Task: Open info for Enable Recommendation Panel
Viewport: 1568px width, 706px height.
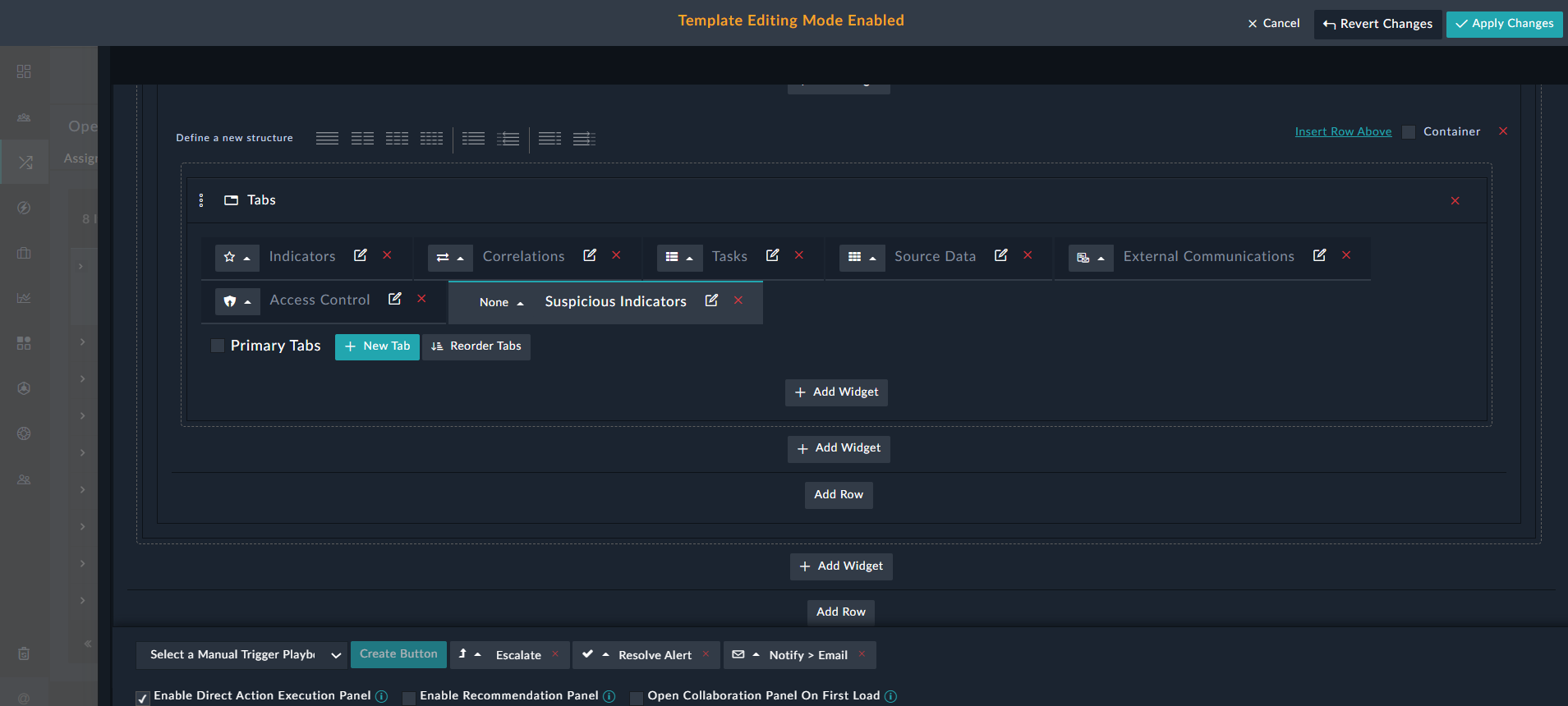Action: coord(609,696)
